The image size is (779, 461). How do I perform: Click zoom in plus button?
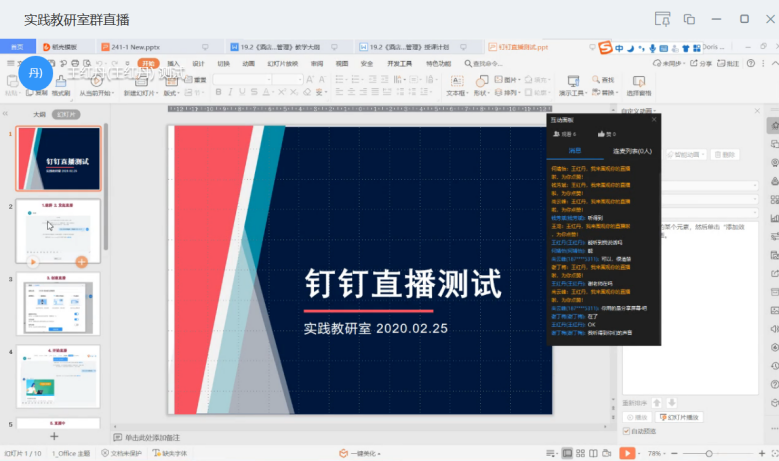762,453
